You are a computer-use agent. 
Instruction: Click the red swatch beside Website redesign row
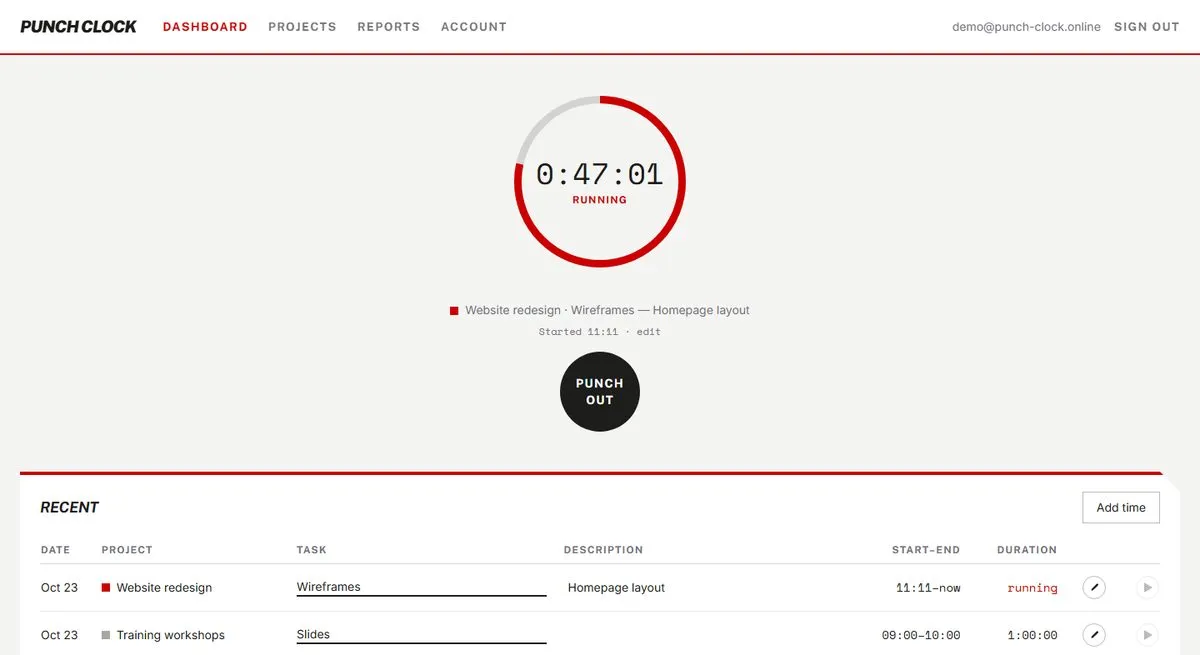click(x=106, y=588)
